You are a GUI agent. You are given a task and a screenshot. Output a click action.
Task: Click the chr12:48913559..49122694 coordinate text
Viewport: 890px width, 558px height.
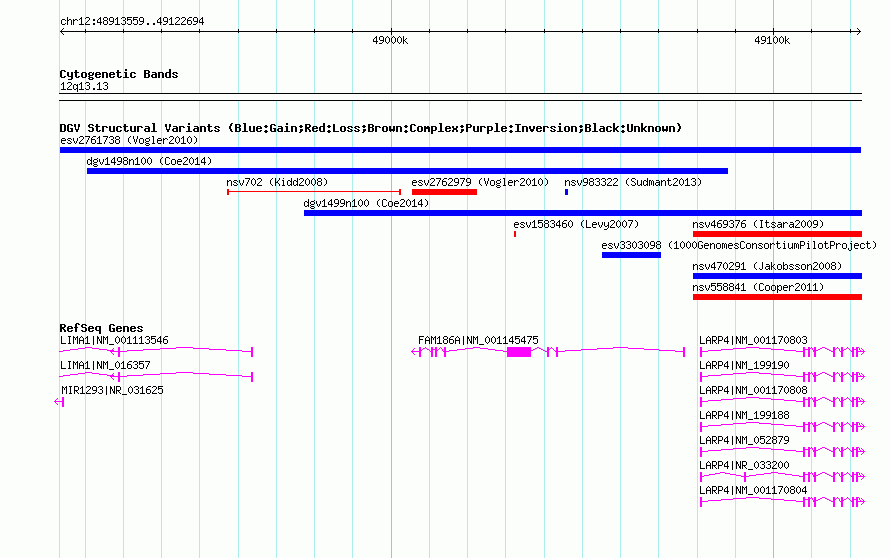point(132,21)
